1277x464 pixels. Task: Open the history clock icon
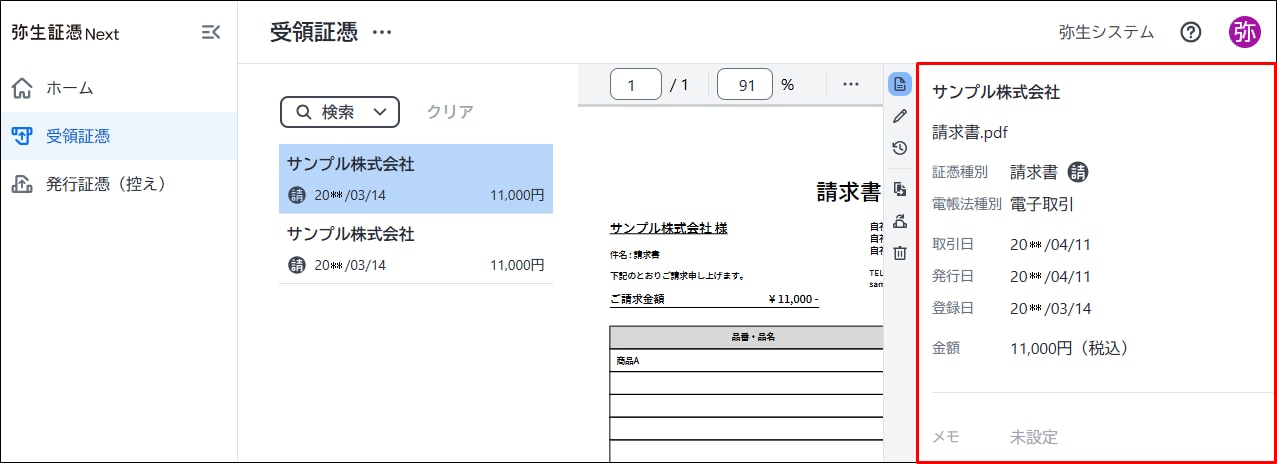900,148
